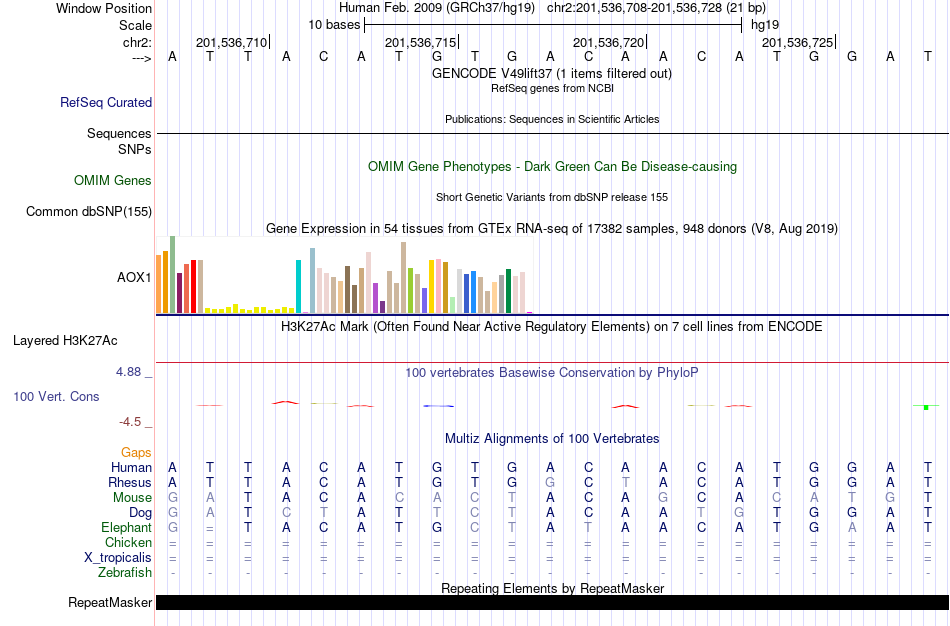Click the 201,536,715 ruler position
Viewport: 950px width, 626px height.
pos(420,42)
